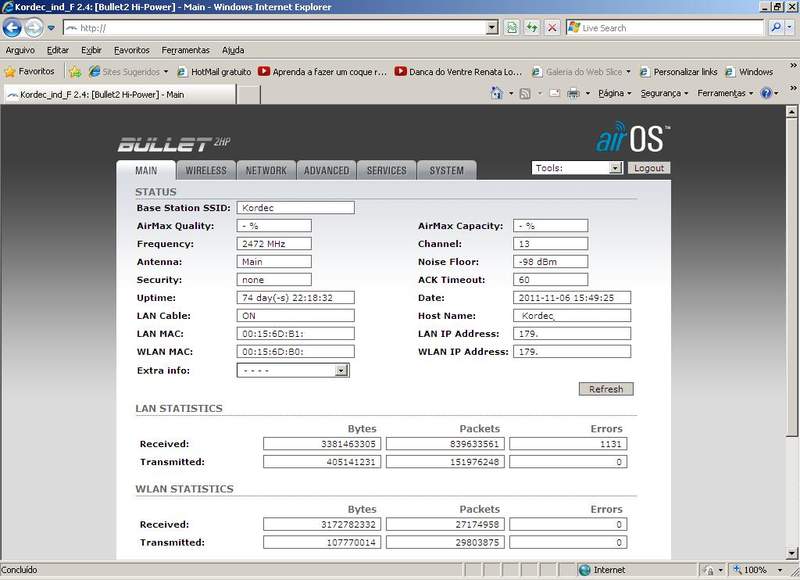This screenshot has width=800, height=580.
Task: Click the Refresh button
Action: point(606,389)
